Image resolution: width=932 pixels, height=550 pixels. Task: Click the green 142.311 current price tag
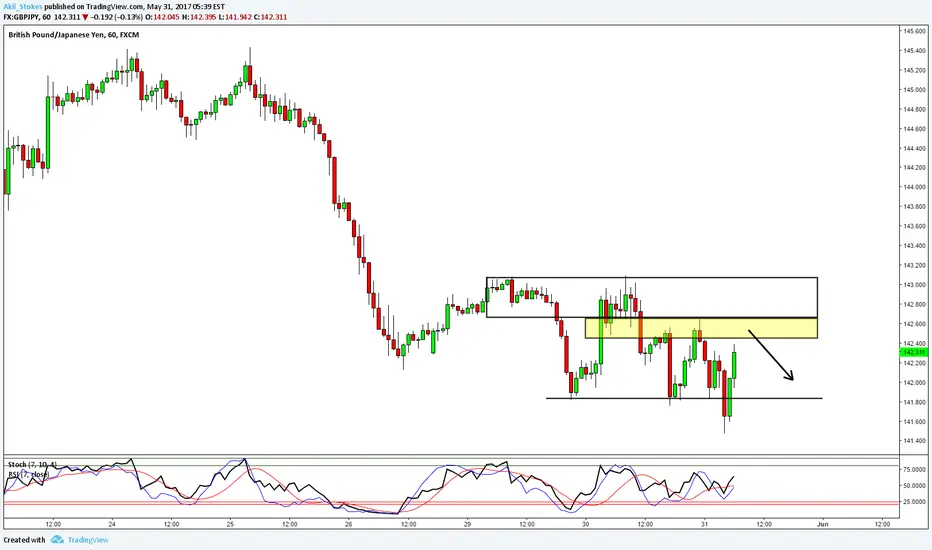pos(913,352)
